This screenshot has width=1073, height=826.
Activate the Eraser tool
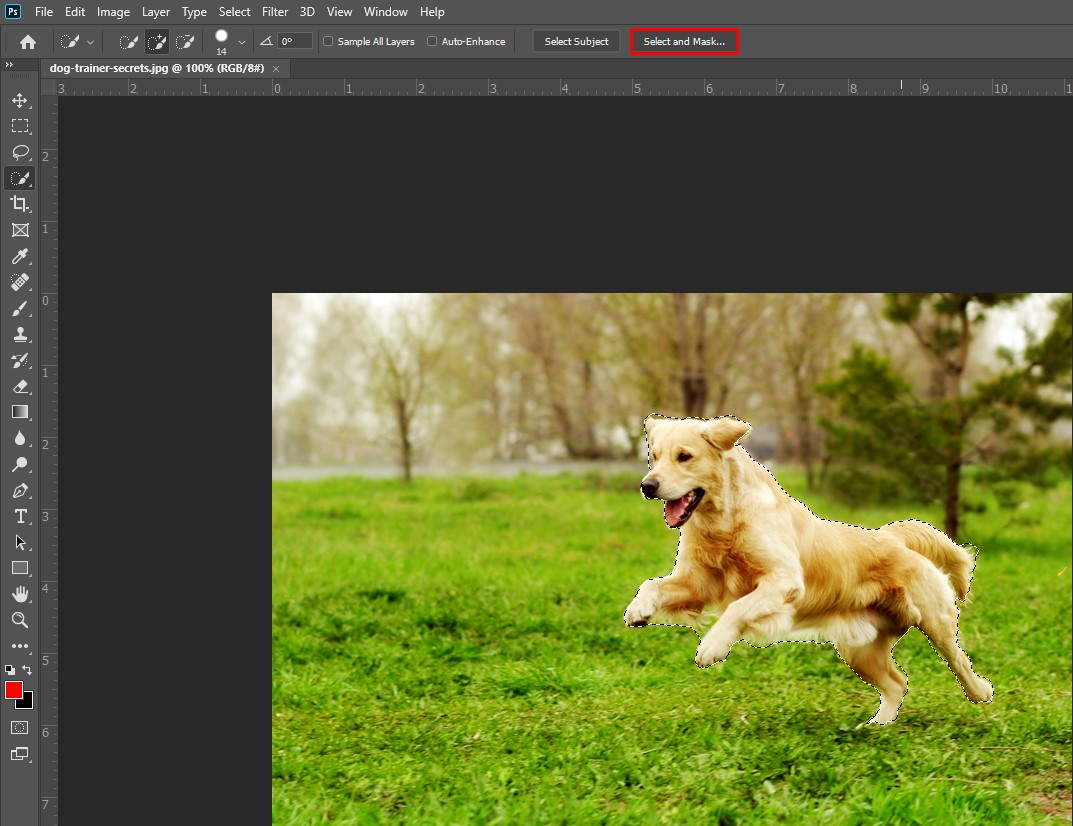coord(19,386)
